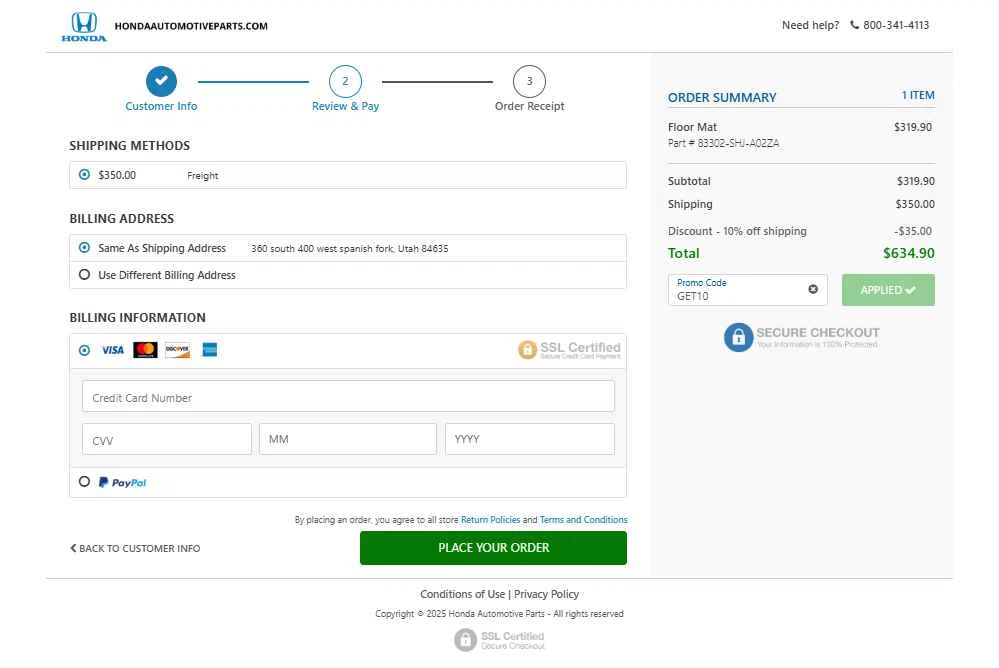Click the completed Customer Info checkmark step

pyautogui.click(x=161, y=82)
